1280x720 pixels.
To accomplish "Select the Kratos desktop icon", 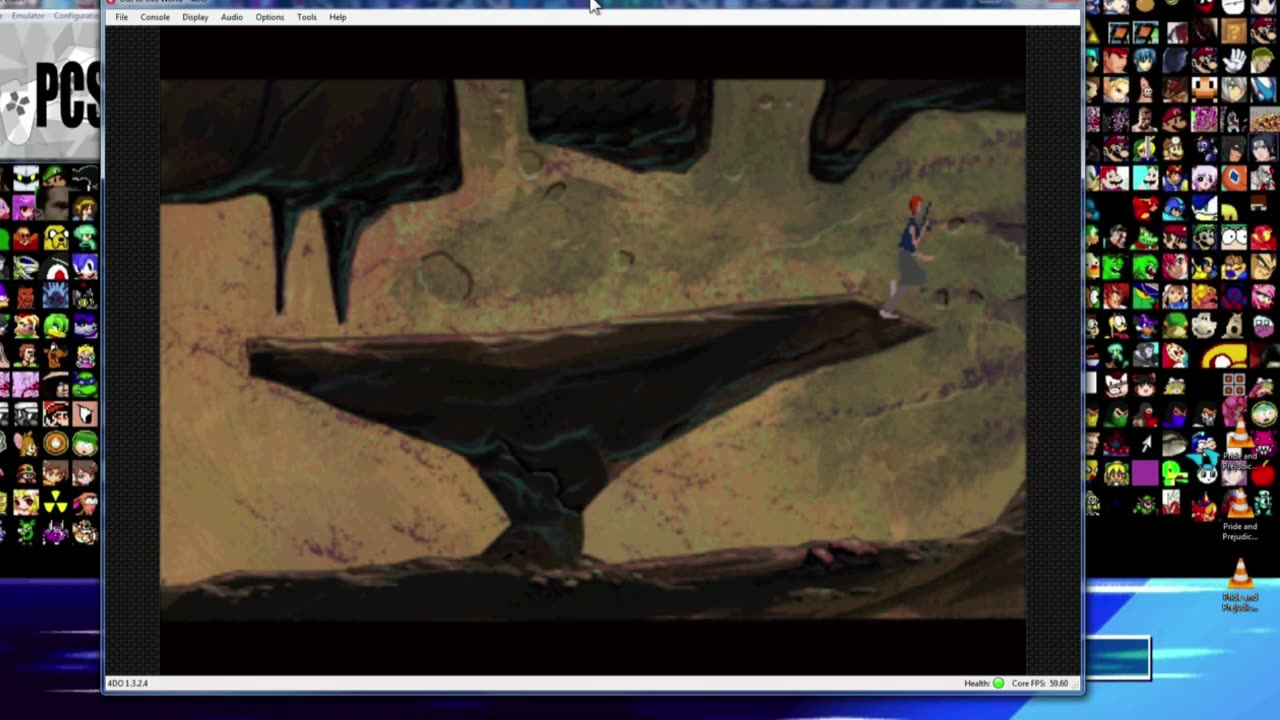I will [1263, 178].
